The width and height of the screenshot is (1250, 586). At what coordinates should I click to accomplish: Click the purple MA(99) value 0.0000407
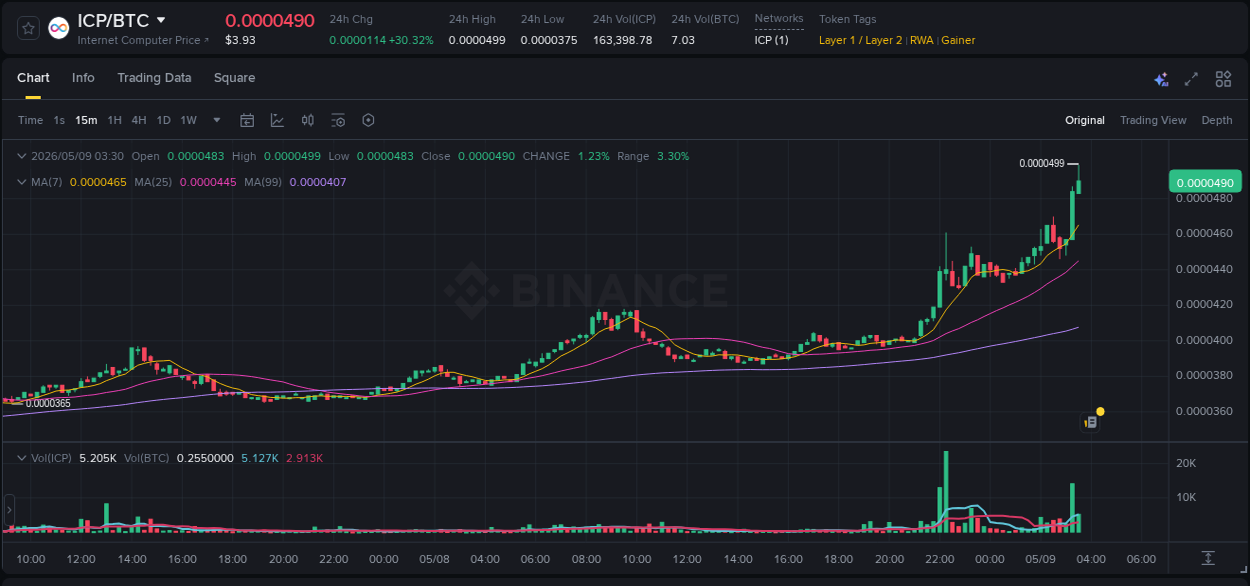point(319,182)
